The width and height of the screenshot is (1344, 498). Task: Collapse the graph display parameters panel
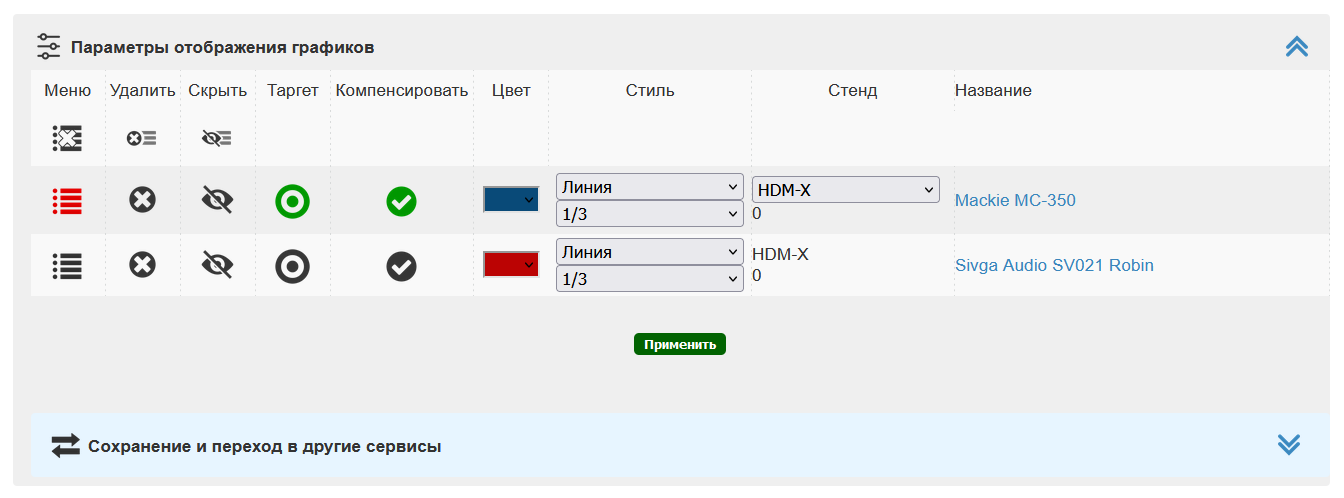pos(1296,47)
